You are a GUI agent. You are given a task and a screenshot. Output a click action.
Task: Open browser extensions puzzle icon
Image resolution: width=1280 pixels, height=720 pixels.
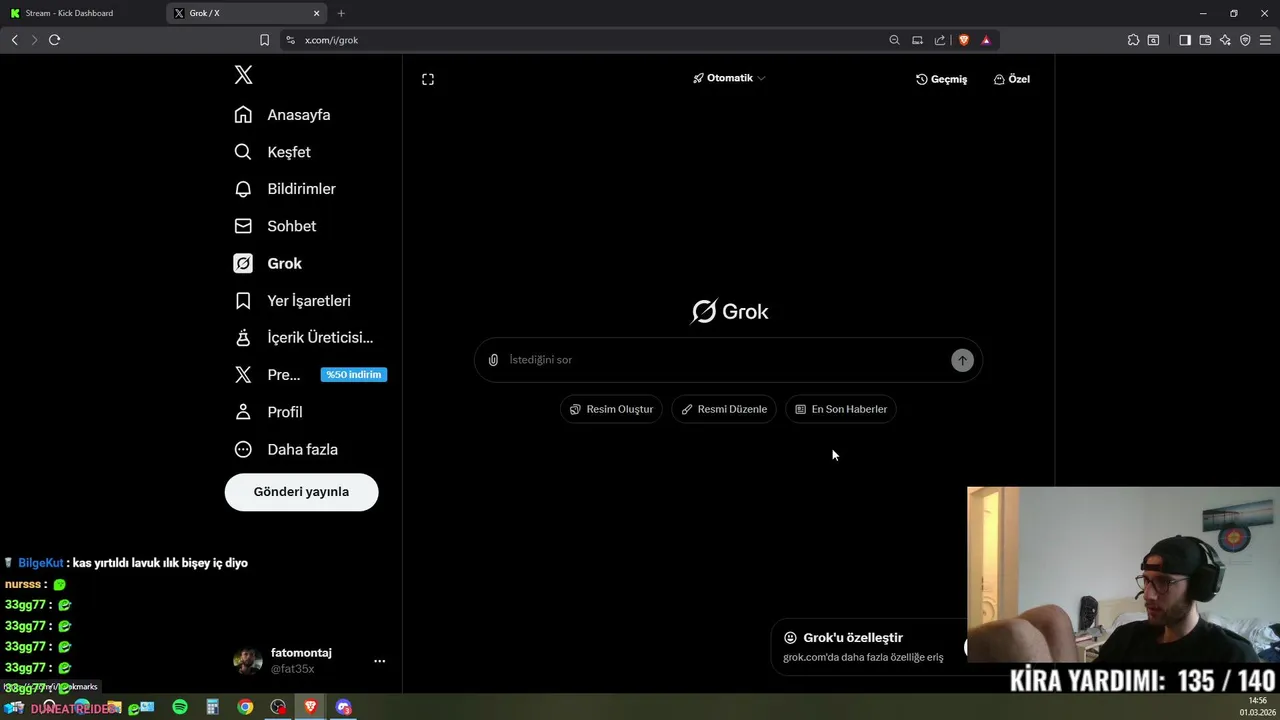pos(1133,40)
